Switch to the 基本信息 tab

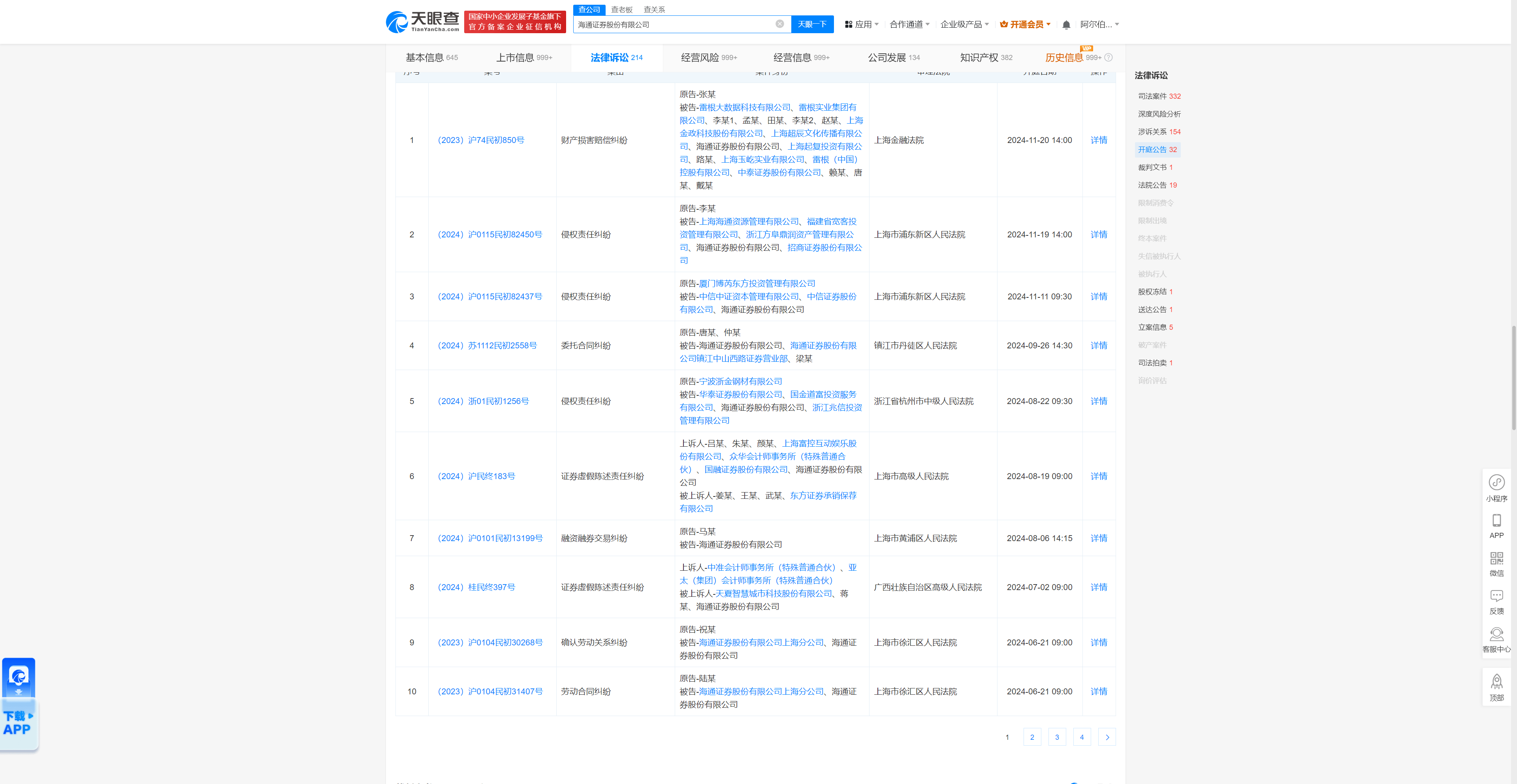(431, 58)
